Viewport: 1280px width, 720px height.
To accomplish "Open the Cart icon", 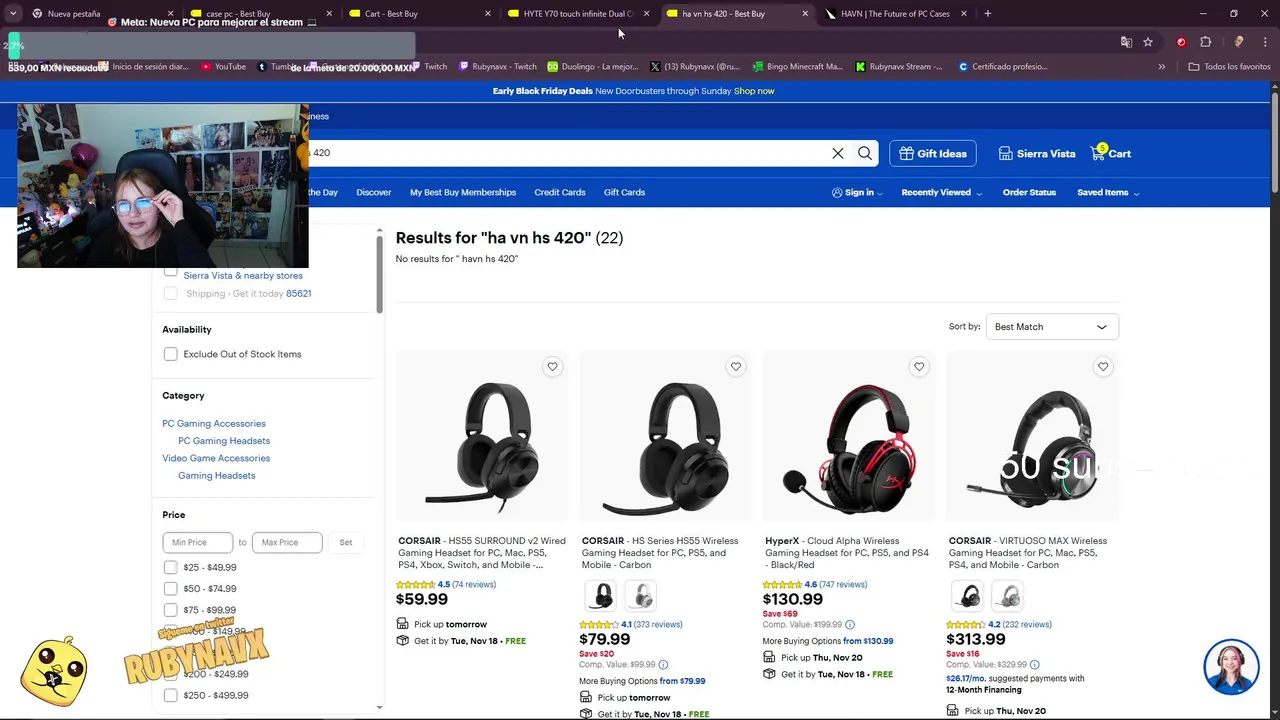I will point(1111,153).
